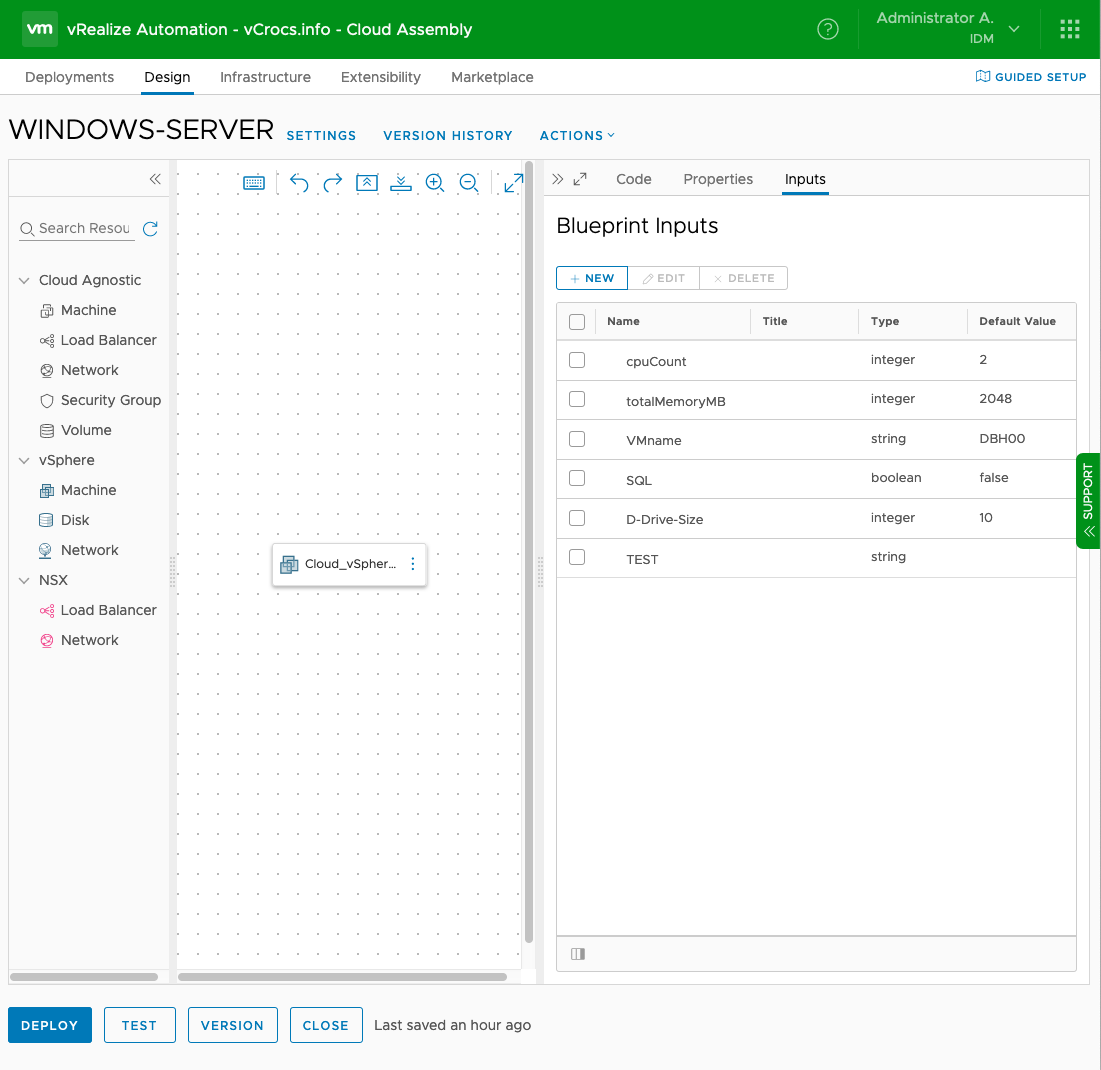Viewport: 1101px width, 1070px height.
Task: Zoom in on the design canvas
Action: click(x=435, y=182)
